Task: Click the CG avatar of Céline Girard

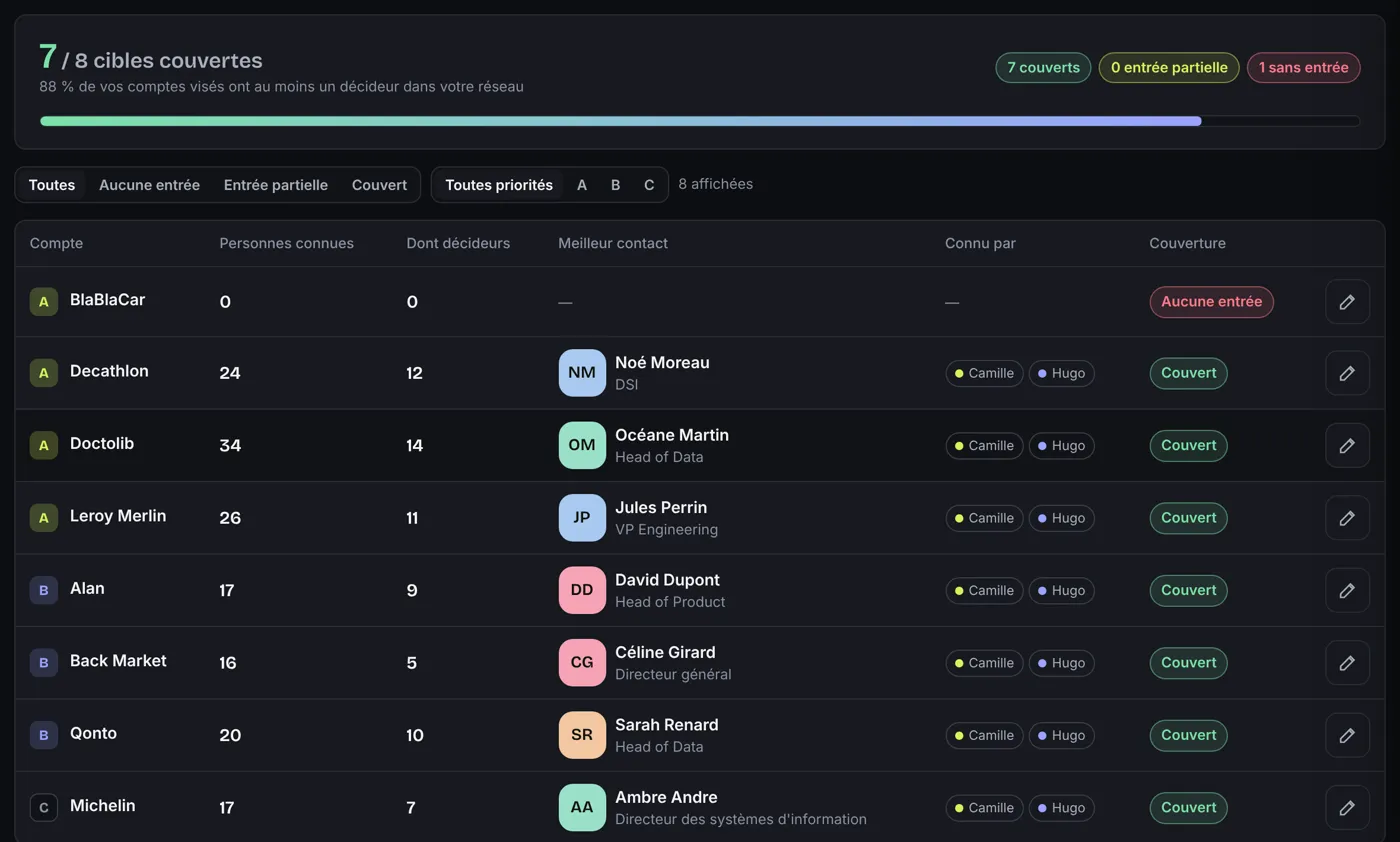Action: [x=582, y=663]
